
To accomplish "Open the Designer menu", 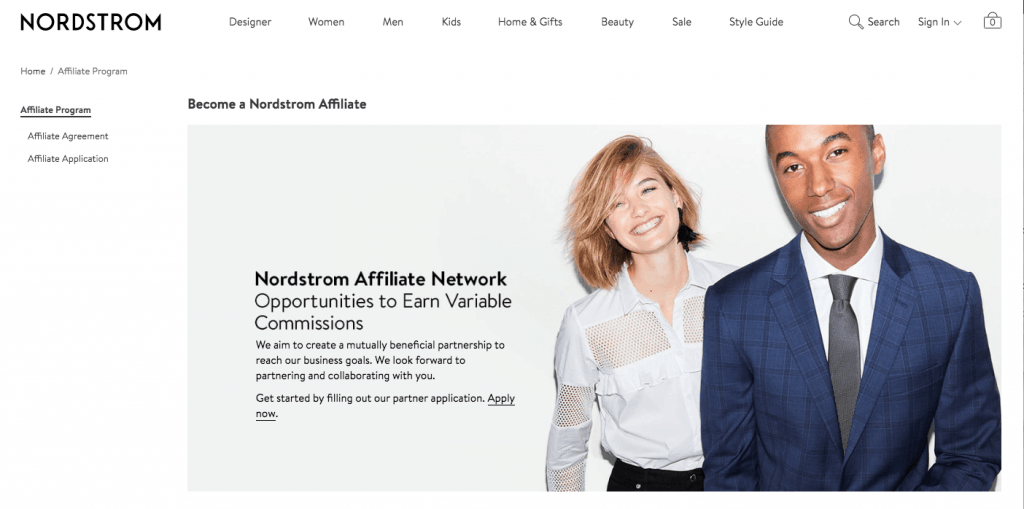I will (x=250, y=22).
